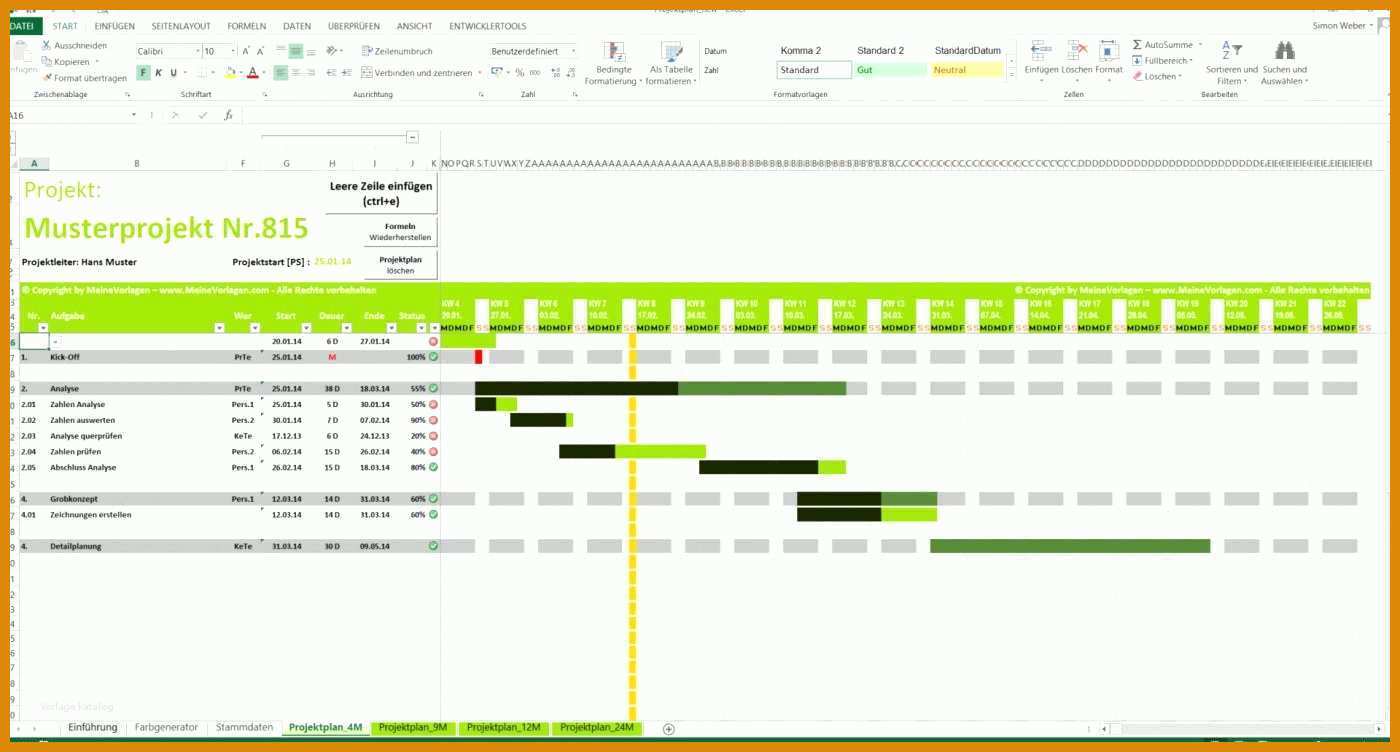
Task: Open Name Box A16 dropdown
Action: pyautogui.click(x=134, y=116)
